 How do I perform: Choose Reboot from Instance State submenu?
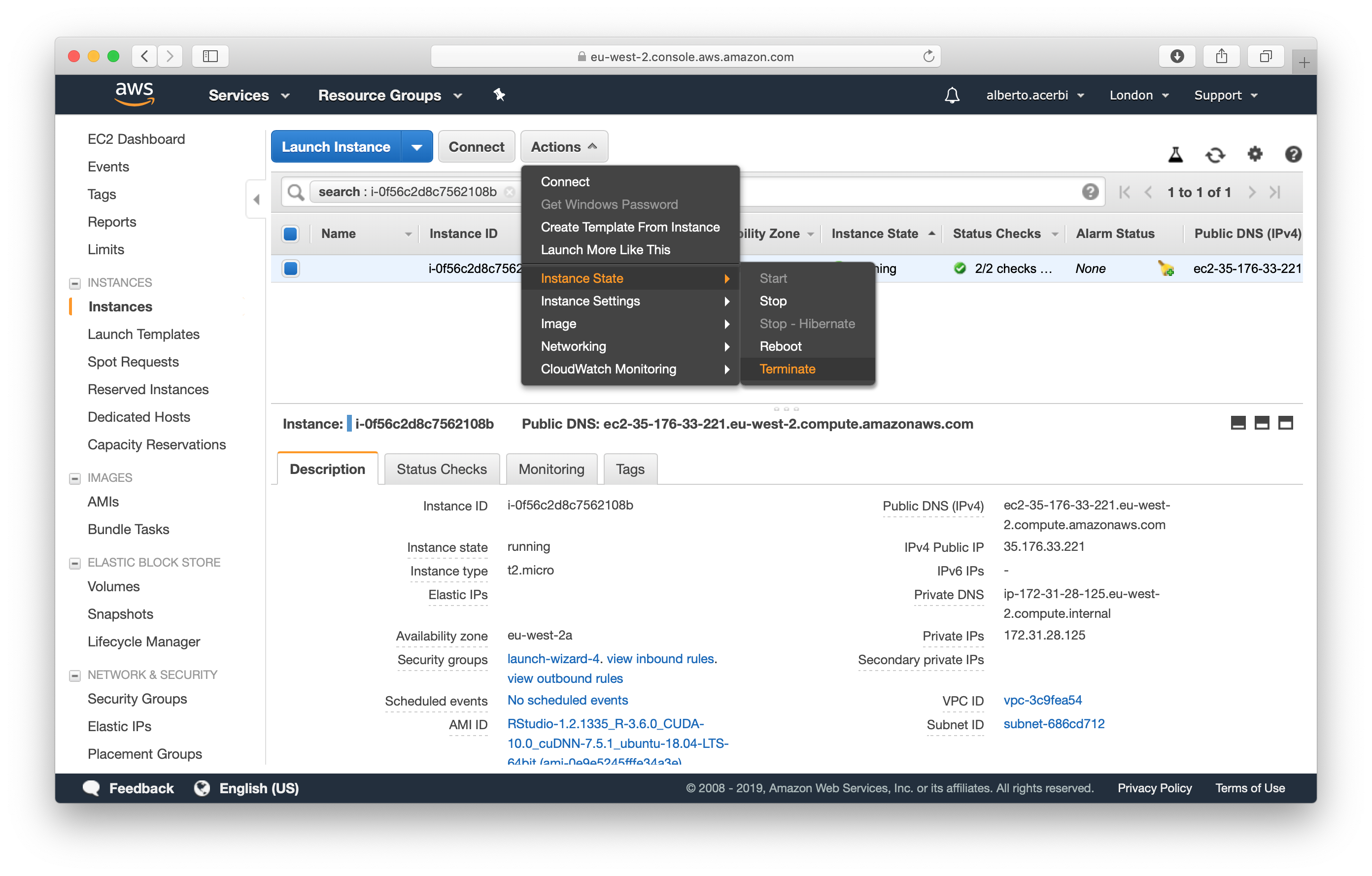tap(807, 346)
